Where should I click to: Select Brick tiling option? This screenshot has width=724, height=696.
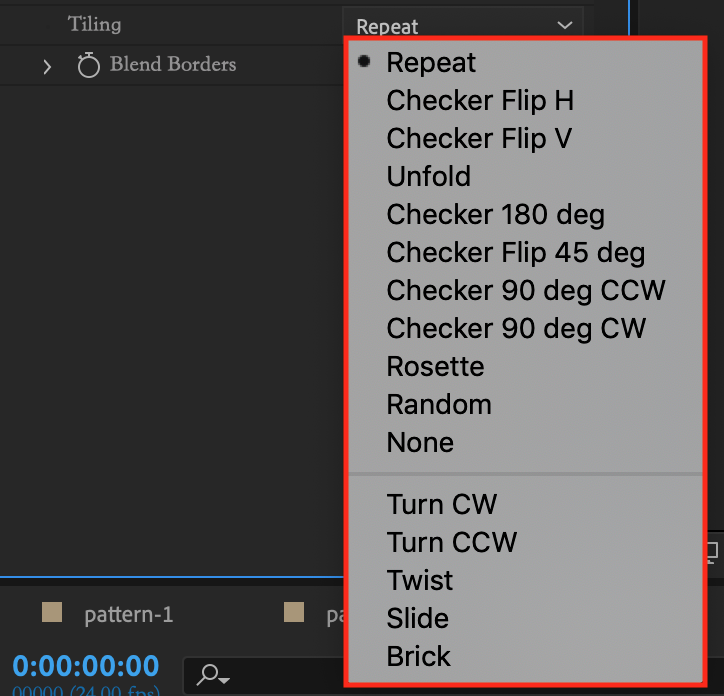(x=418, y=657)
